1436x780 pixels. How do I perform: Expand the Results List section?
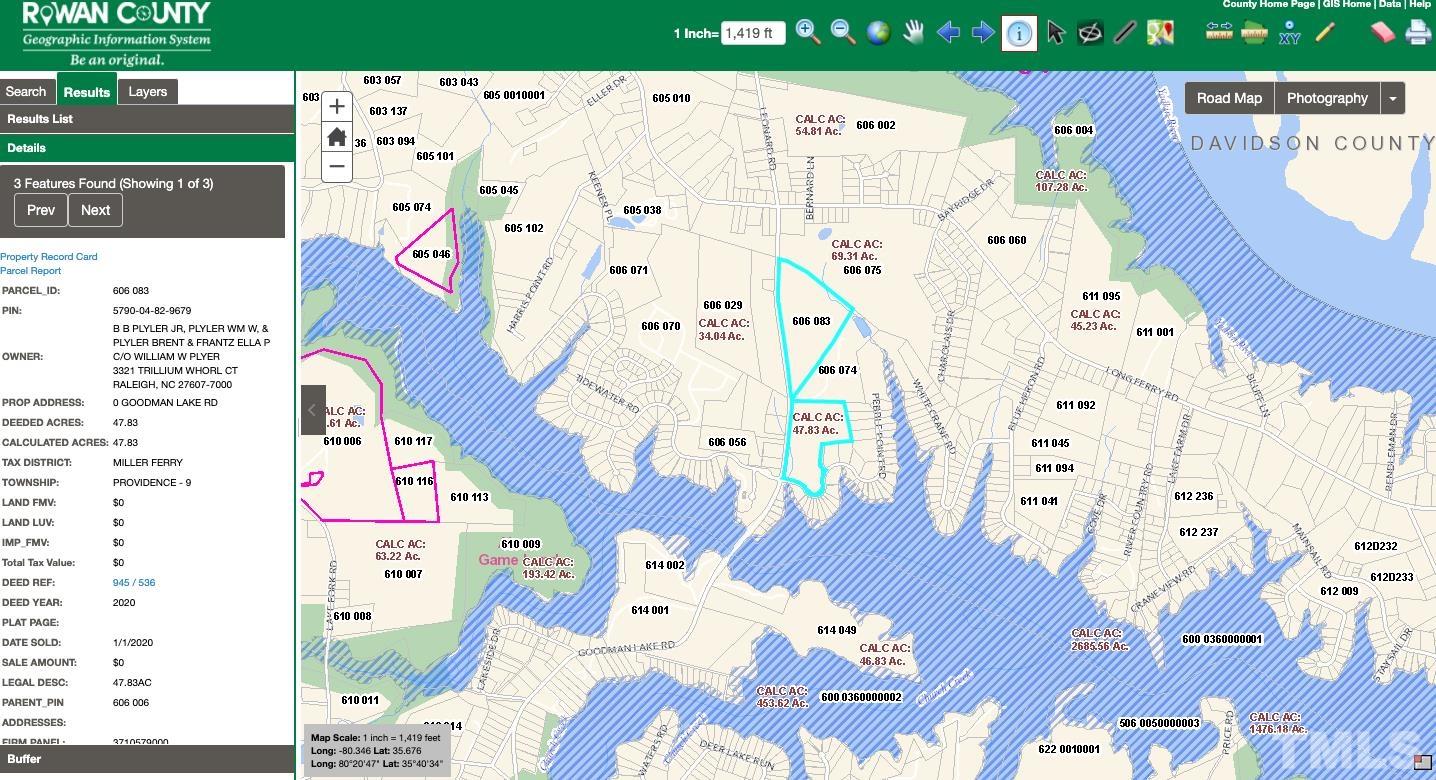click(x=147, y=119)
